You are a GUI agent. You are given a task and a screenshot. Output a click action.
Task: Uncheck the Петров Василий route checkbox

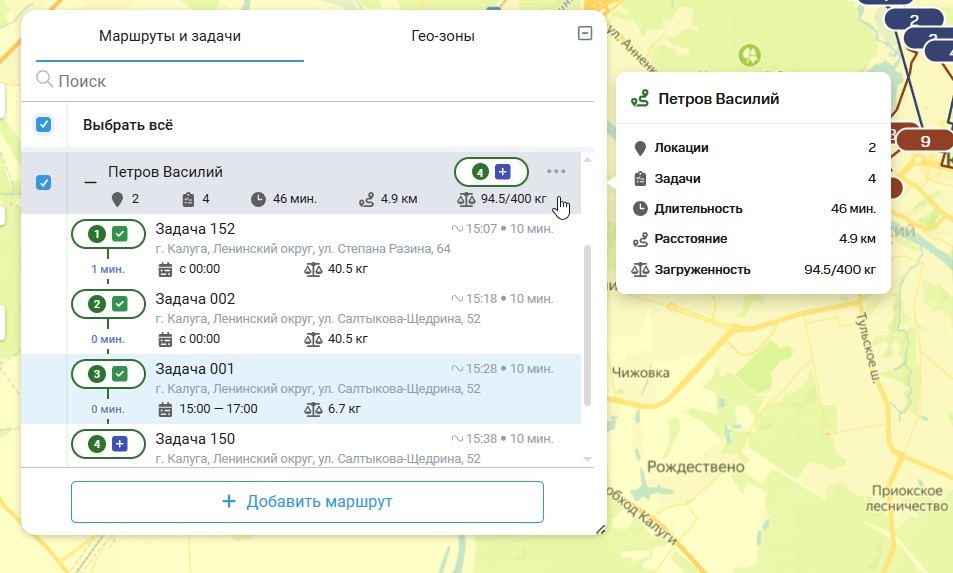coord(44,182)
